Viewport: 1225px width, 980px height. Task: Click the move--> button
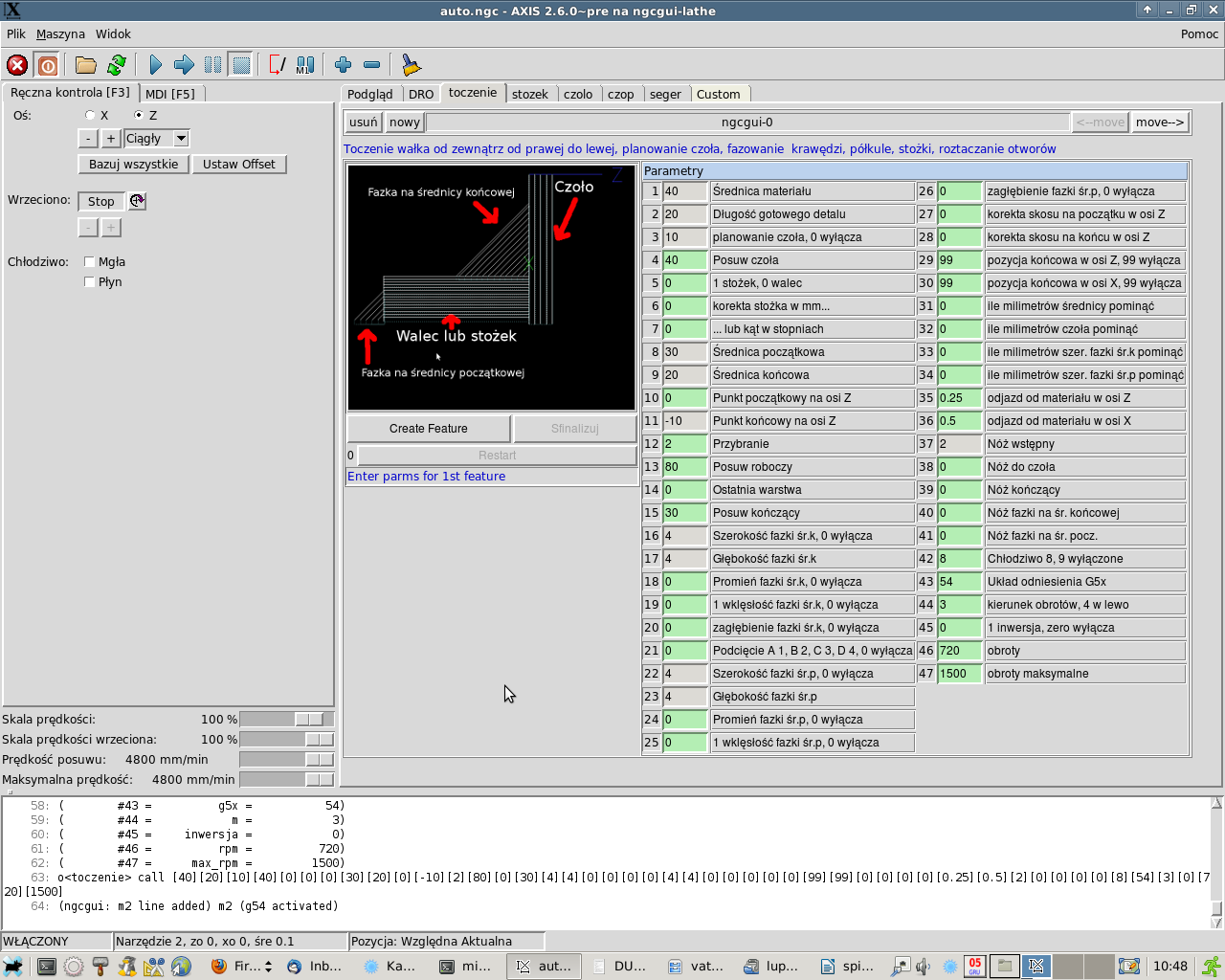pyautogui.click(x=1160, y=122)
